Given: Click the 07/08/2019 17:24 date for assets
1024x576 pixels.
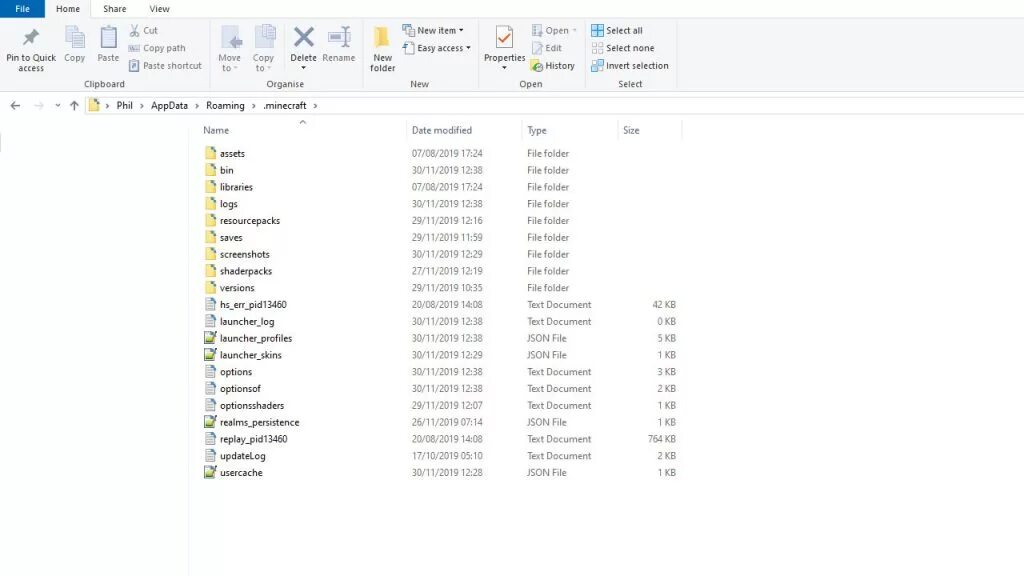Looking at the screenshot, I should tap(447, 153).
